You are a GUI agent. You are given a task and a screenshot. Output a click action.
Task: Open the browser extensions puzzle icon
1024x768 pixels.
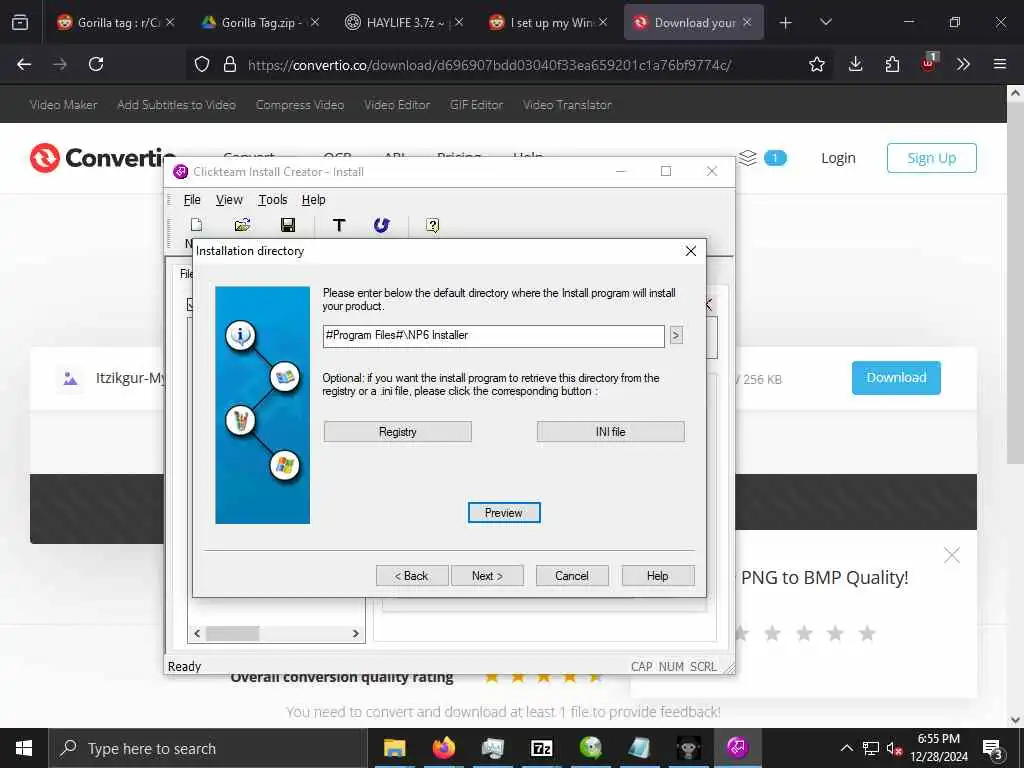pos(892,64)
